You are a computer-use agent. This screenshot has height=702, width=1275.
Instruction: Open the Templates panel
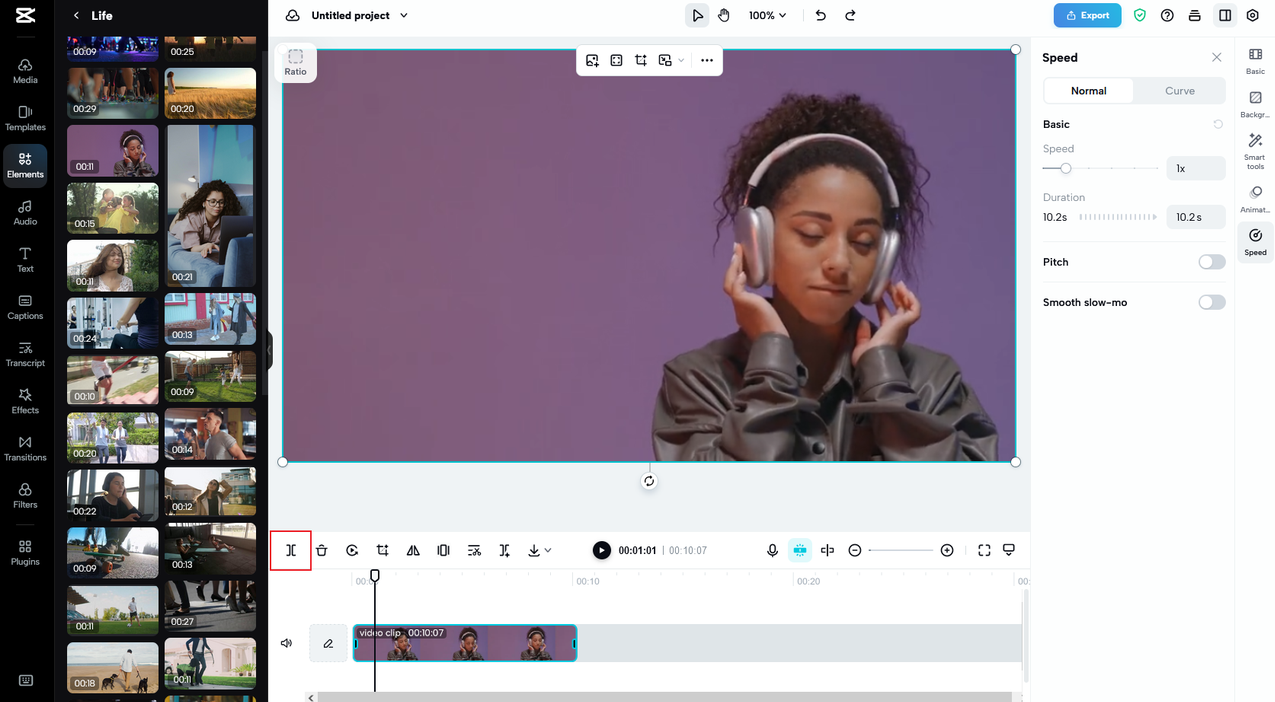[x=25, y=117]
